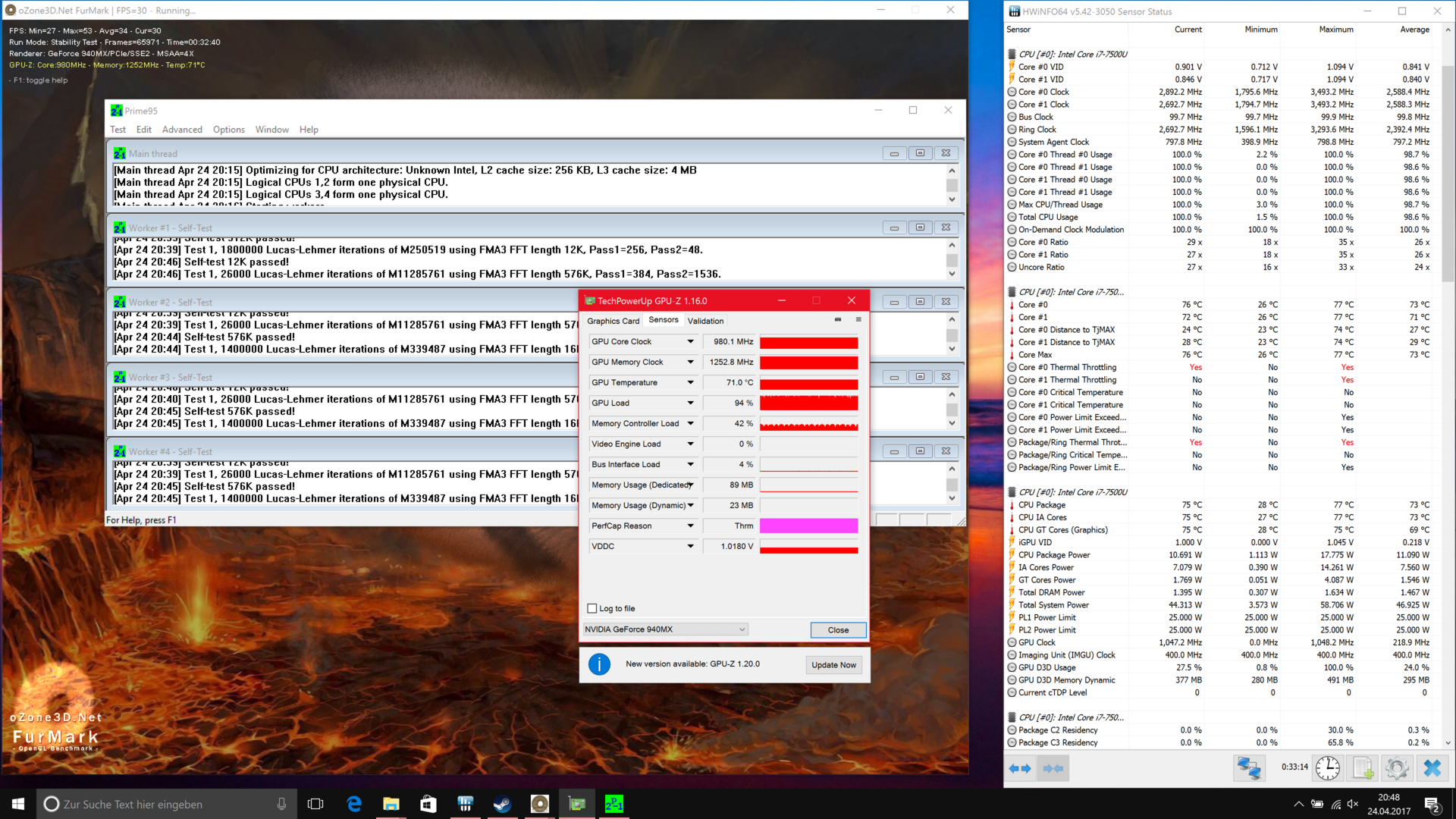Click scroll-down arrow in Worker #1 window

point(952,275)
